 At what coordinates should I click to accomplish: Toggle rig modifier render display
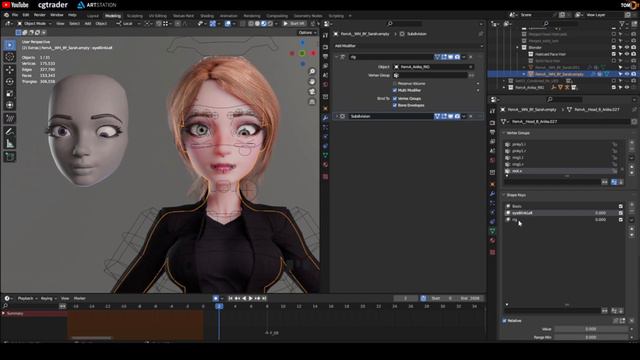click(457, 57)
